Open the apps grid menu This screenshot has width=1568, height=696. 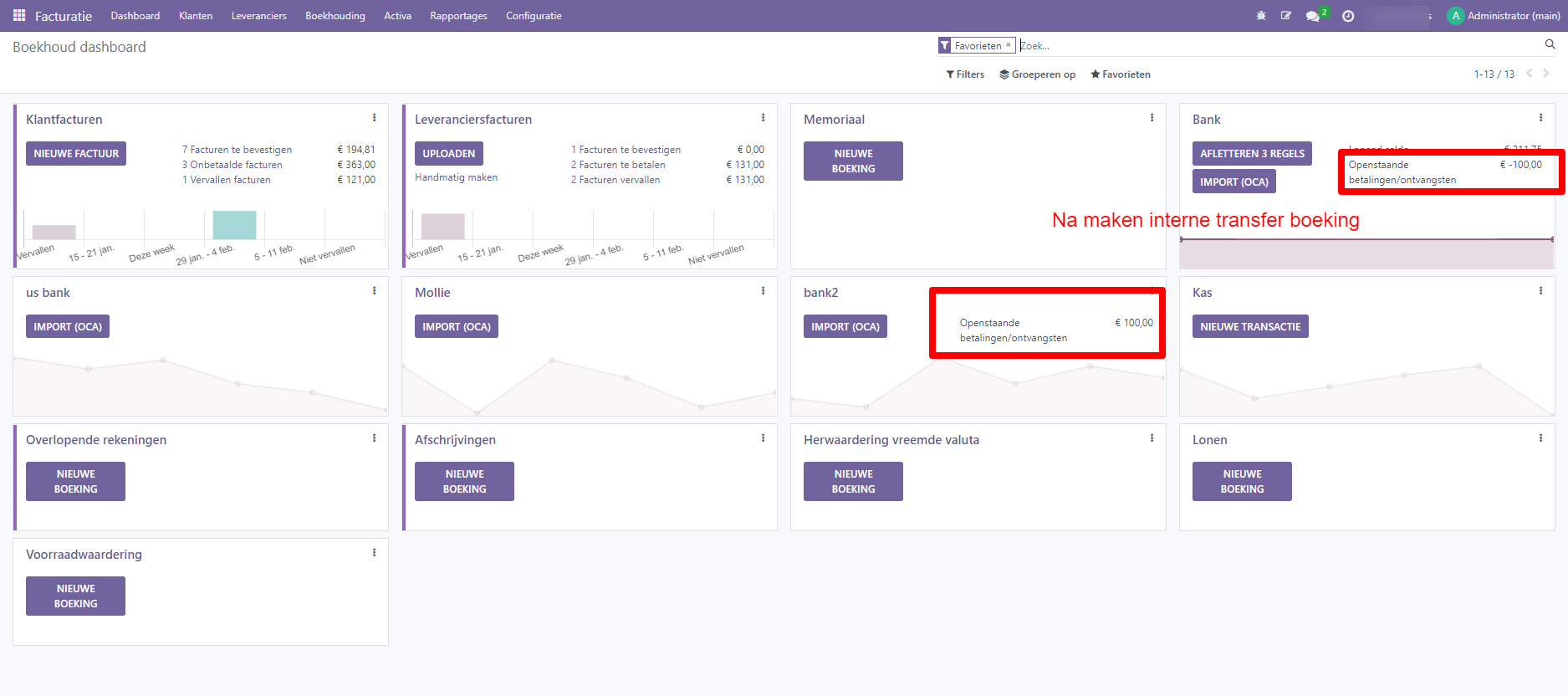[19, 16]
